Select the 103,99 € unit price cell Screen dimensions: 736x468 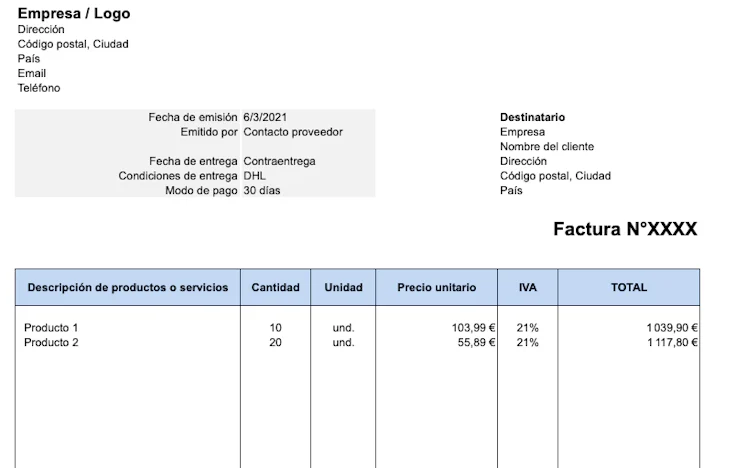pos(473,328)
